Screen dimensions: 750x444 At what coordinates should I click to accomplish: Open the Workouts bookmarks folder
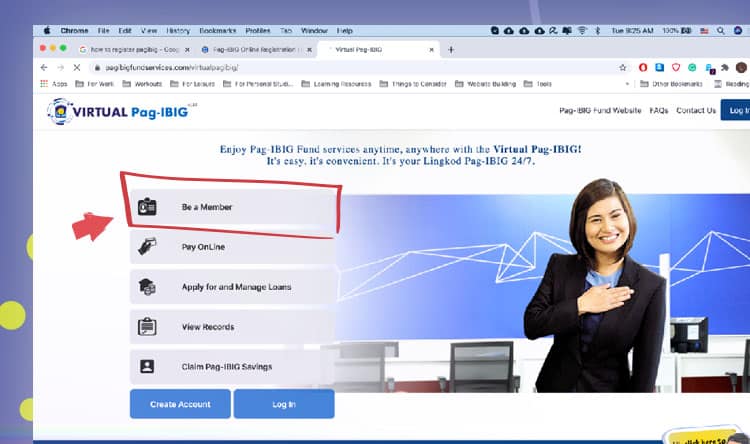click(142, 84)
